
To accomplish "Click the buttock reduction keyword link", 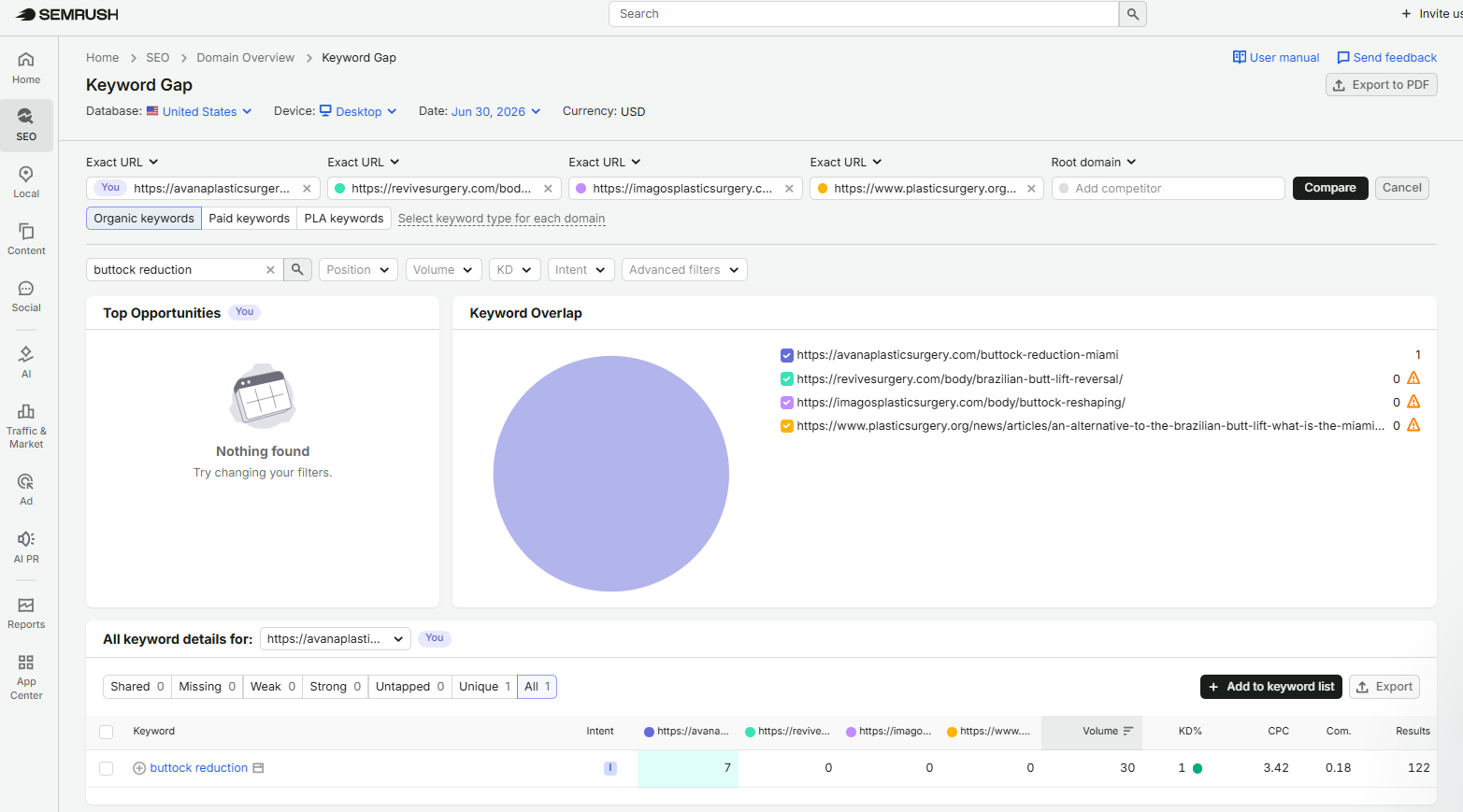I will click(199, 768).
